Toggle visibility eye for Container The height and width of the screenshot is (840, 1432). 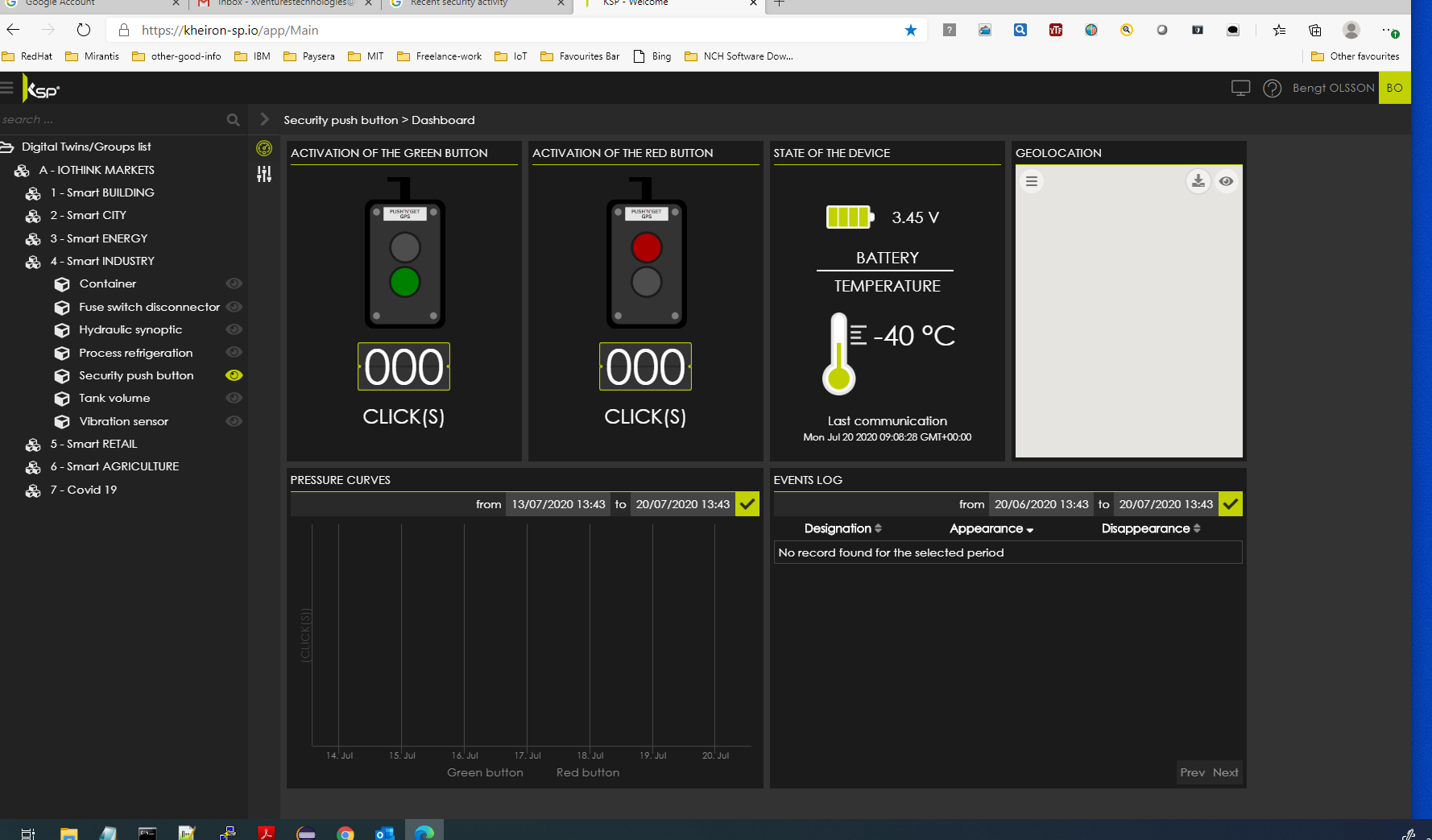click(234, 283)
